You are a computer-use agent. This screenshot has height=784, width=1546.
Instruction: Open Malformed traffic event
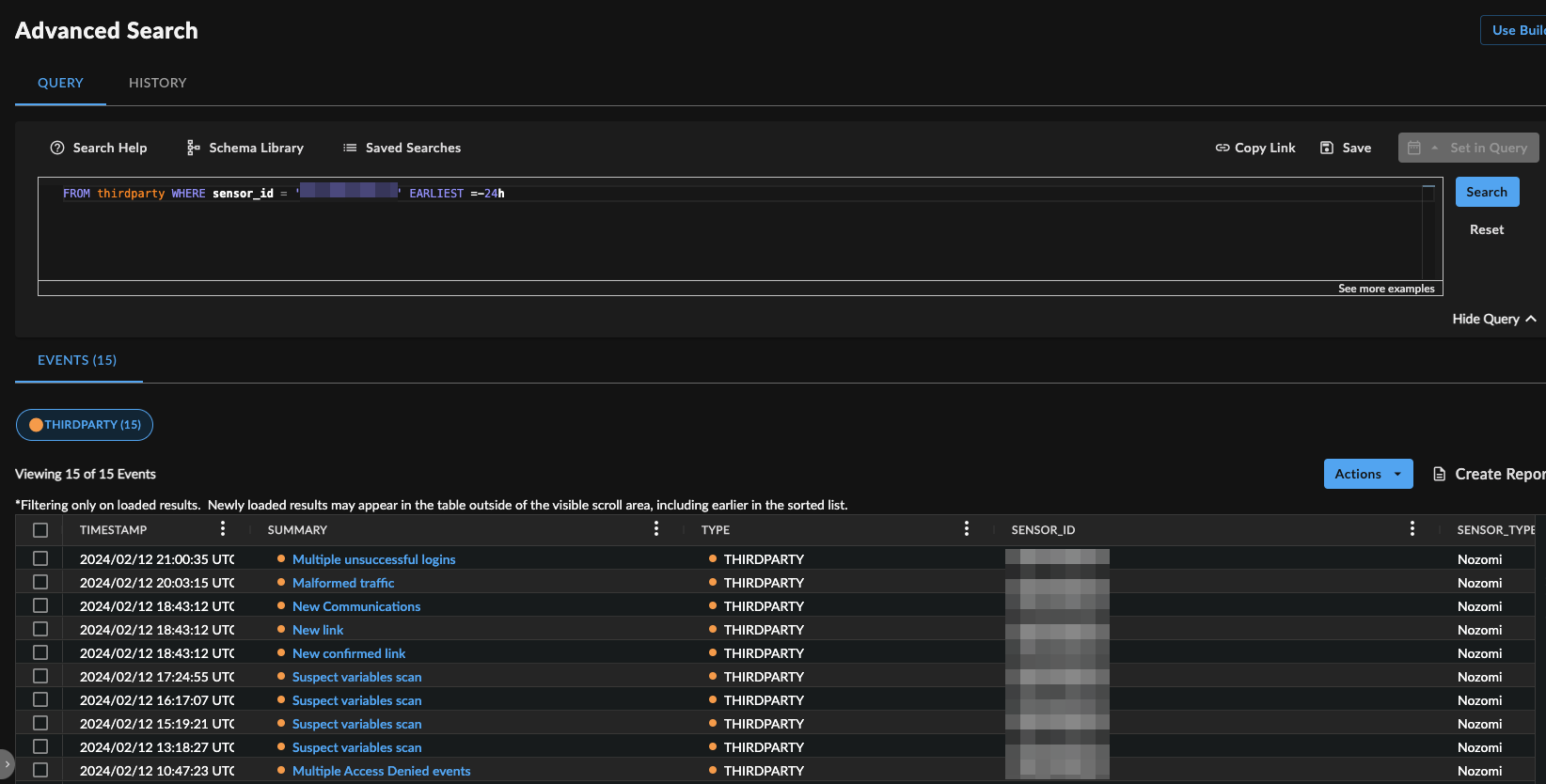(343, 583)
